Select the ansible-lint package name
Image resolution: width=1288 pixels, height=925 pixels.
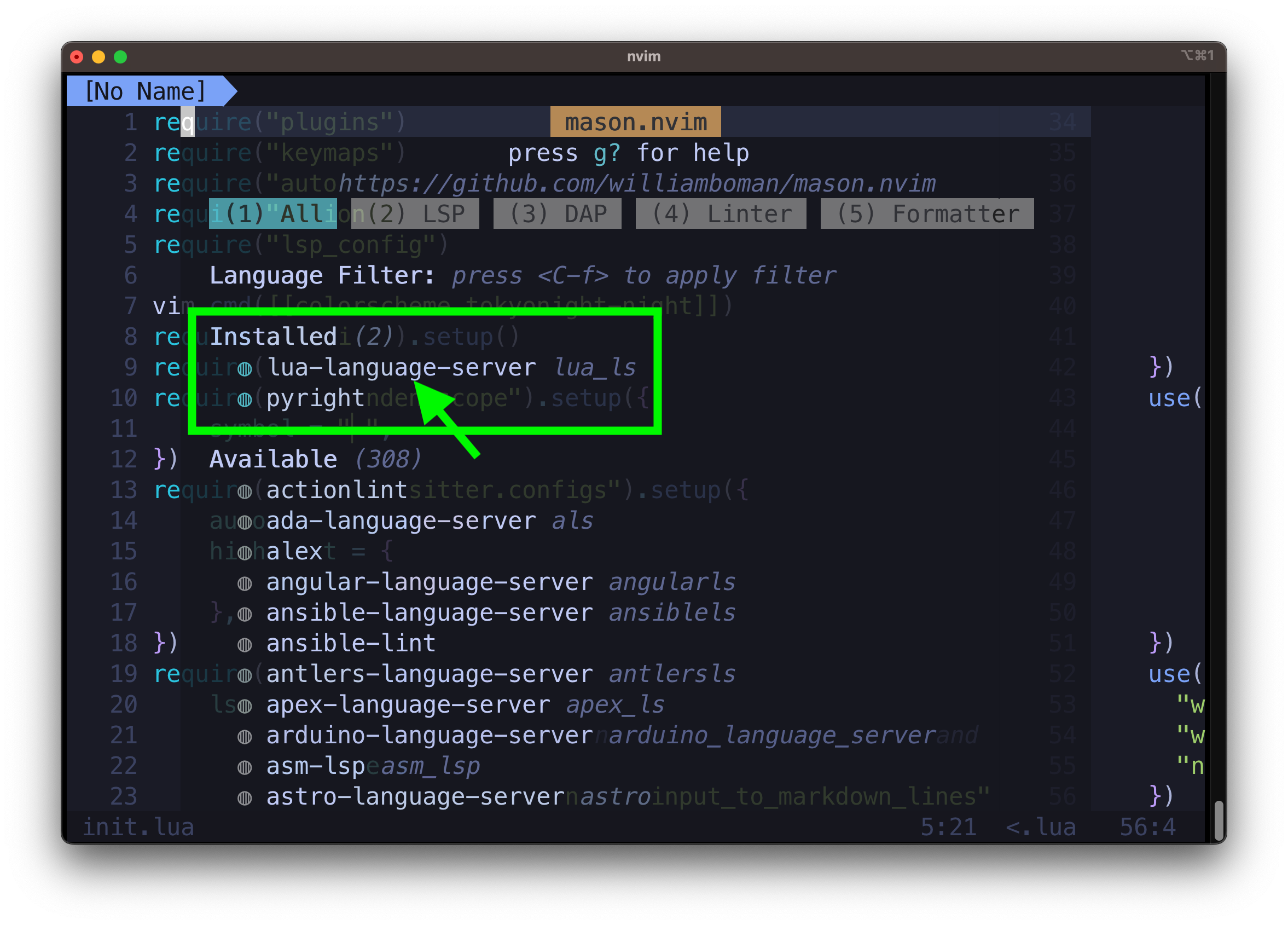pyautogui.click(x=351, y=644)
